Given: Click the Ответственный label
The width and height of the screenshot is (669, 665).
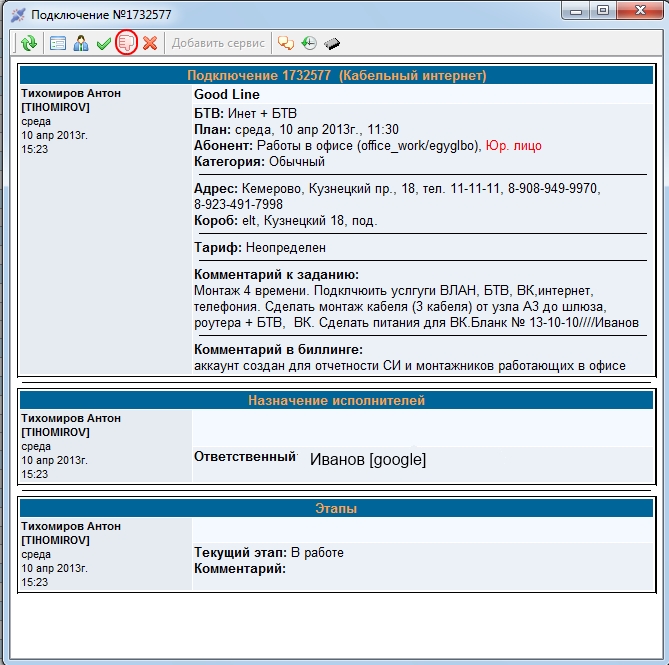Looking at the screenshot, I should 245,456.
